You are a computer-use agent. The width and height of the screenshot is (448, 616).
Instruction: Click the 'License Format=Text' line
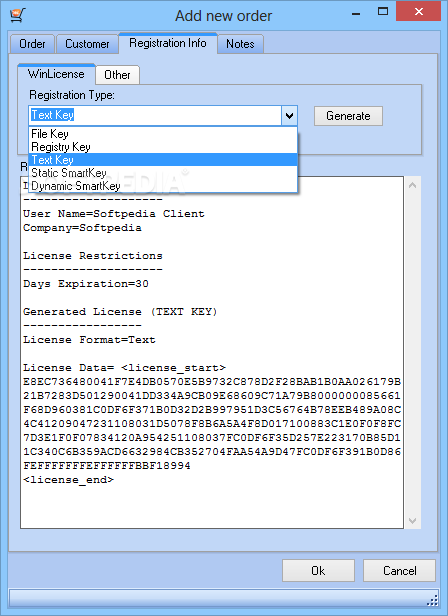point(89,340)
